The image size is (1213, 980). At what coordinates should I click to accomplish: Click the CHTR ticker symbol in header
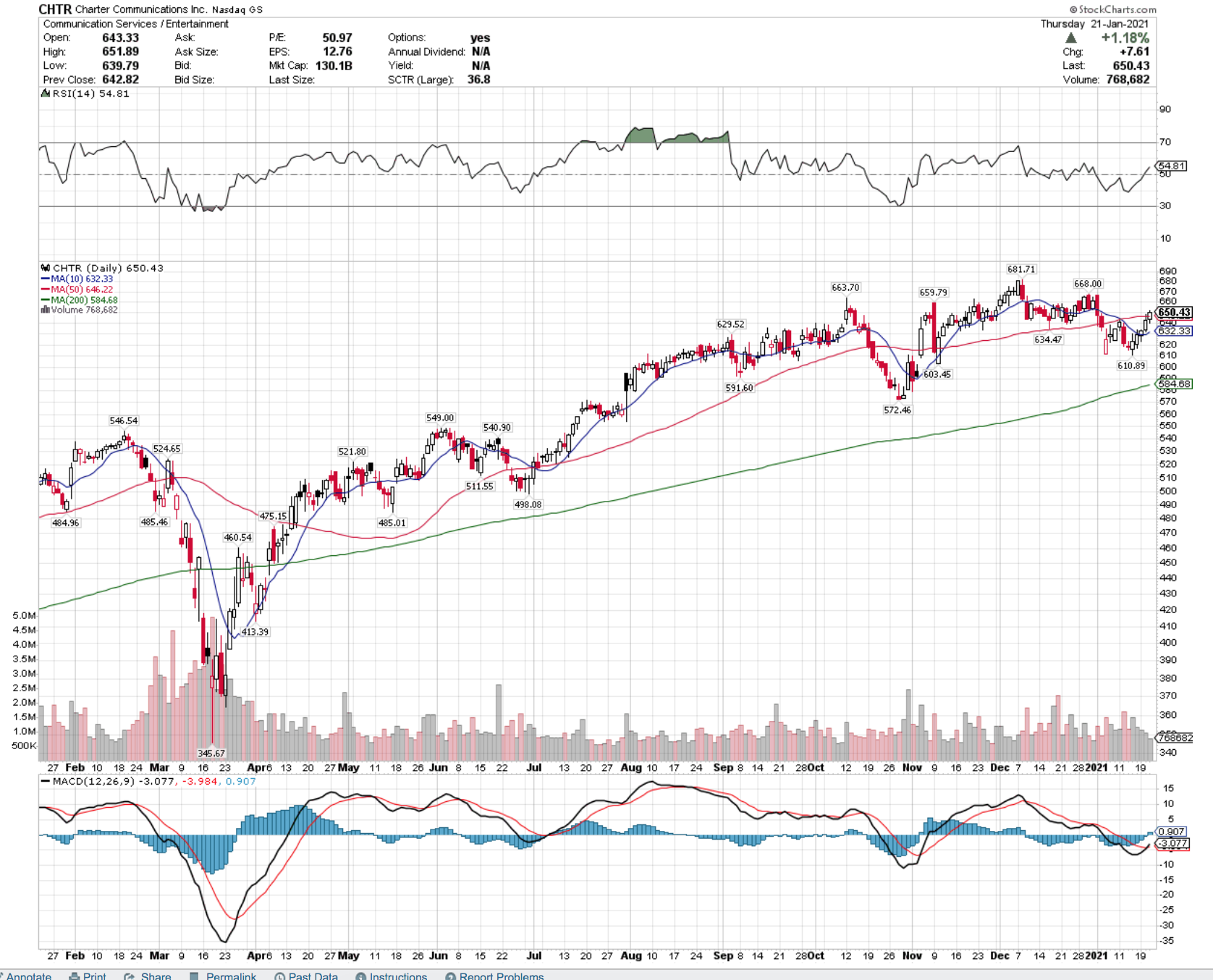click(x=55, y=9)
